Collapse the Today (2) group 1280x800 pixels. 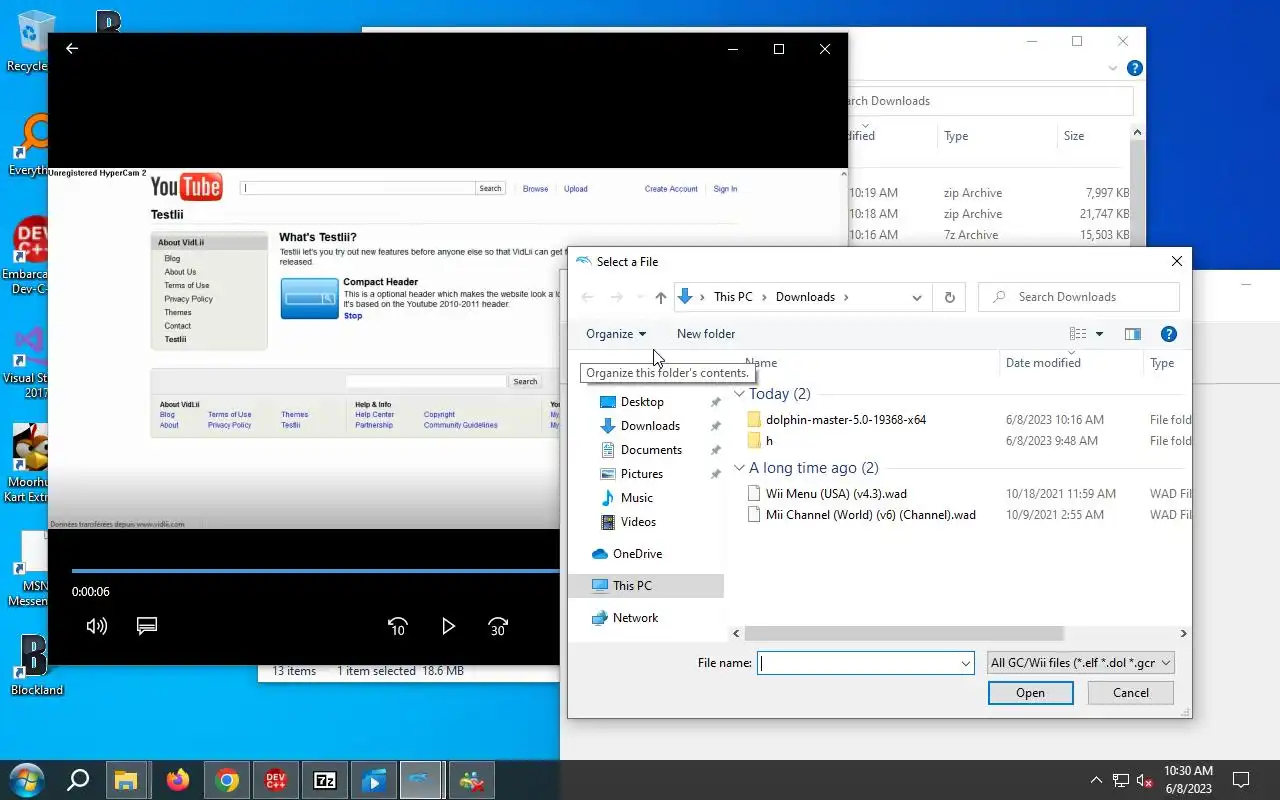click(x=739, y=394)
